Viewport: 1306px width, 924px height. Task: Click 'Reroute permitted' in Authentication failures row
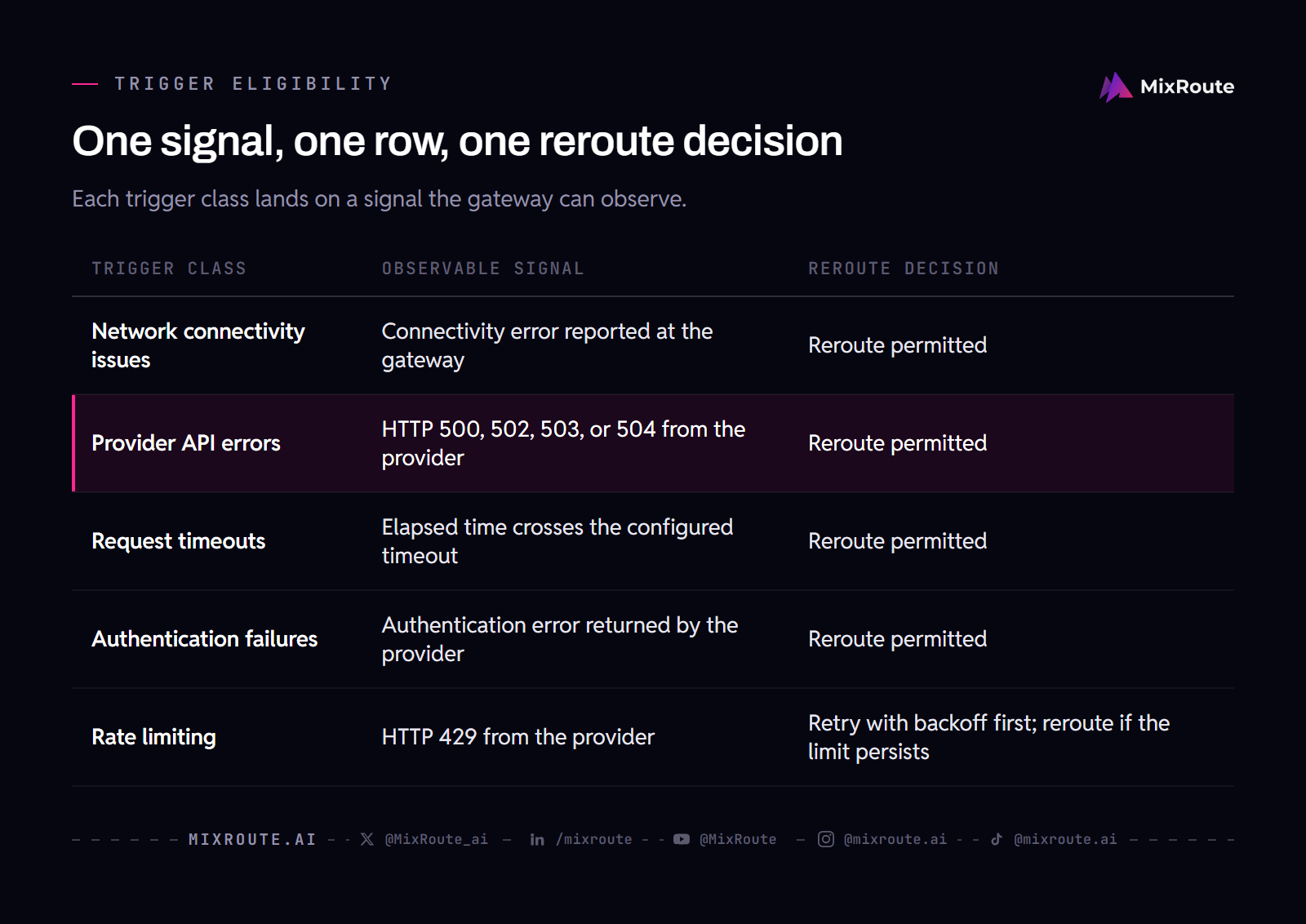(x=898, y=639)
